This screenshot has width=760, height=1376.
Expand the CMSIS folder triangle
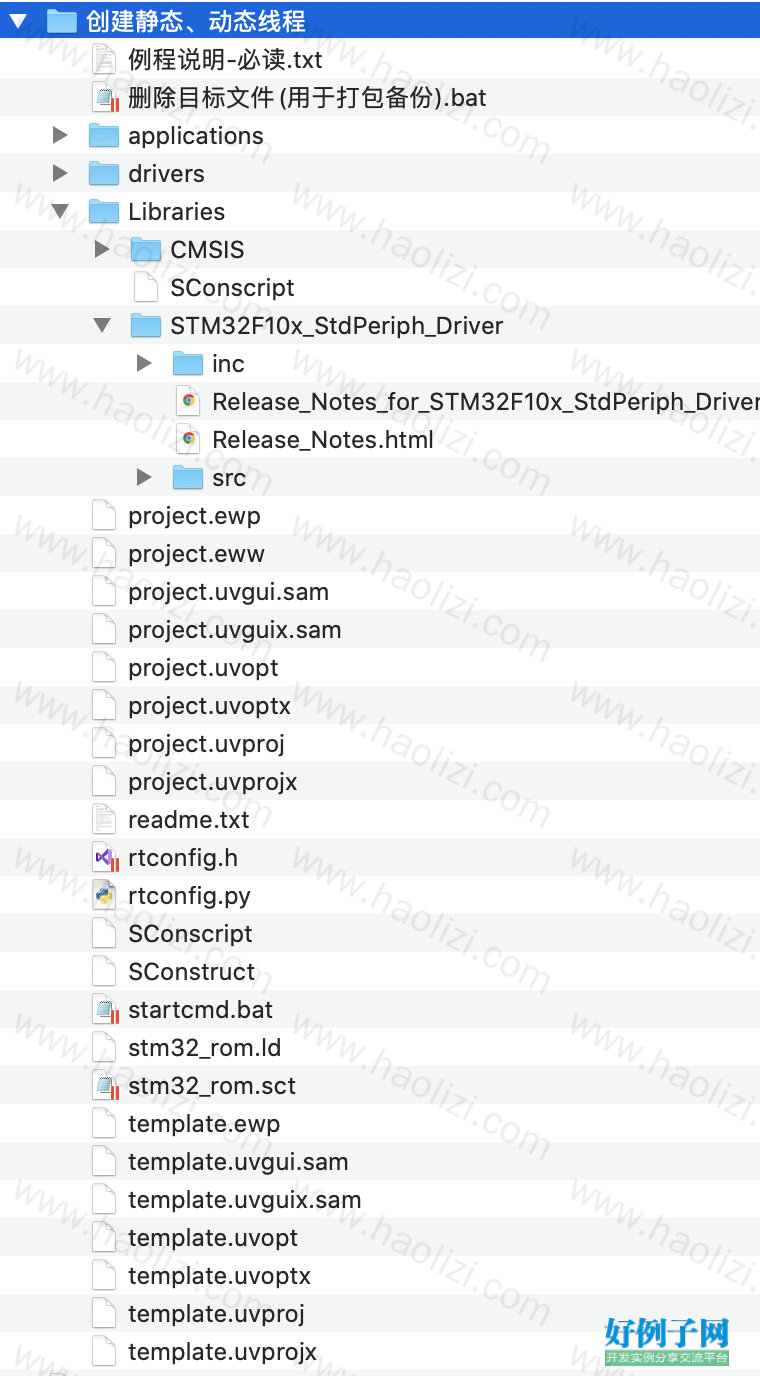pos(102,249)
